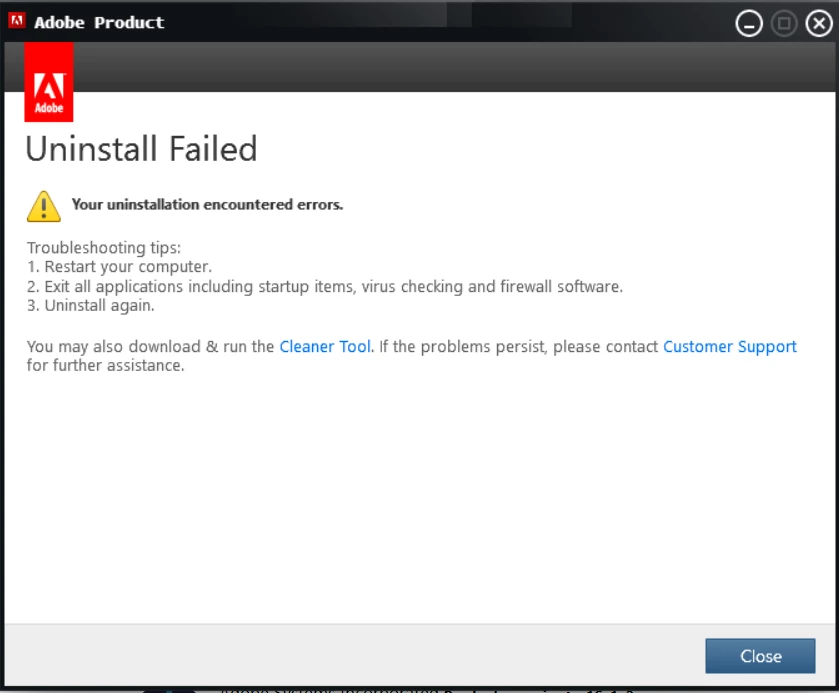Select the 'Exit all applications' tip line
Screen dimensions: 839x693
pos(325,287)
